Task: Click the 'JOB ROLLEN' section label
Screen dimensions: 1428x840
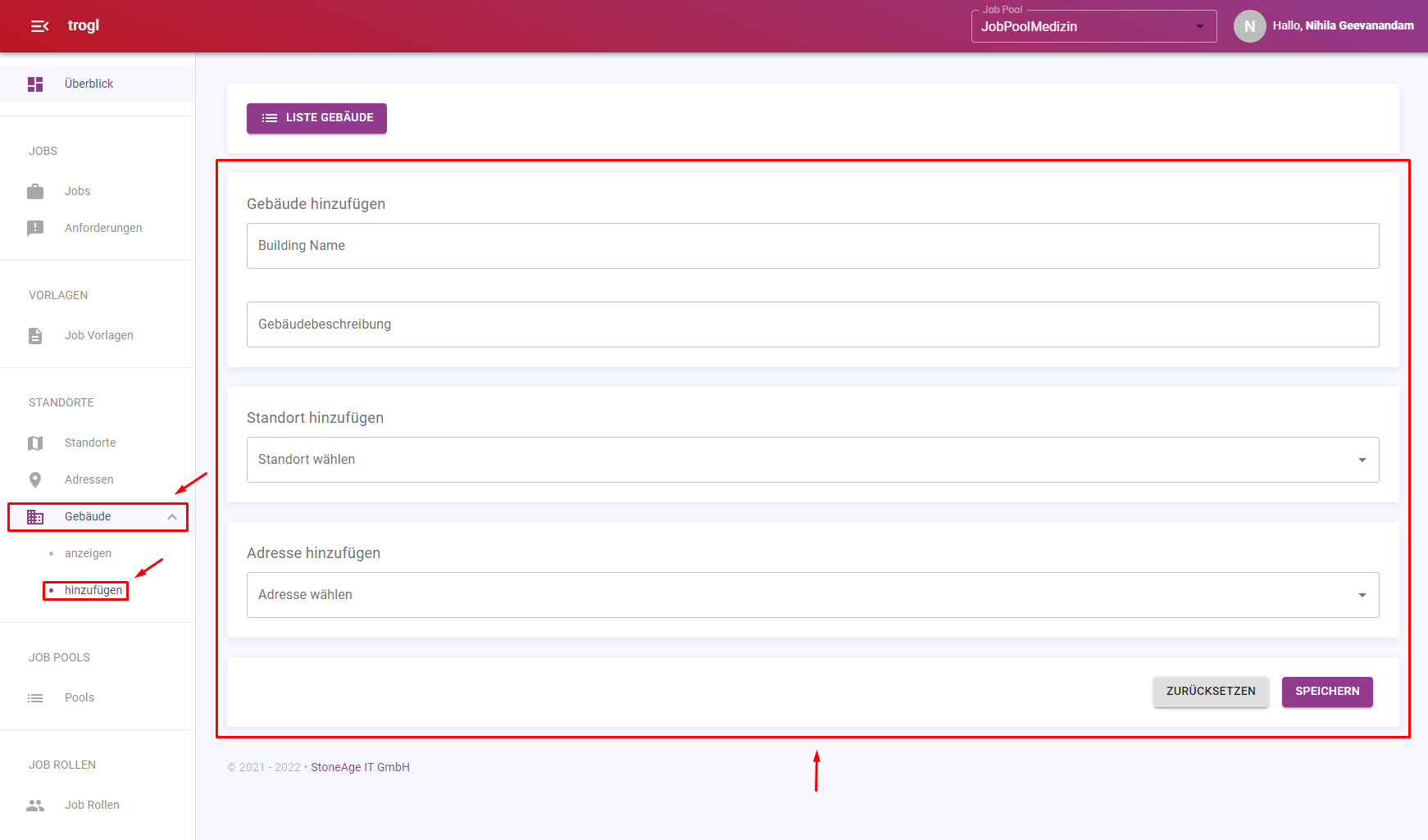Action: pos(62,765)
